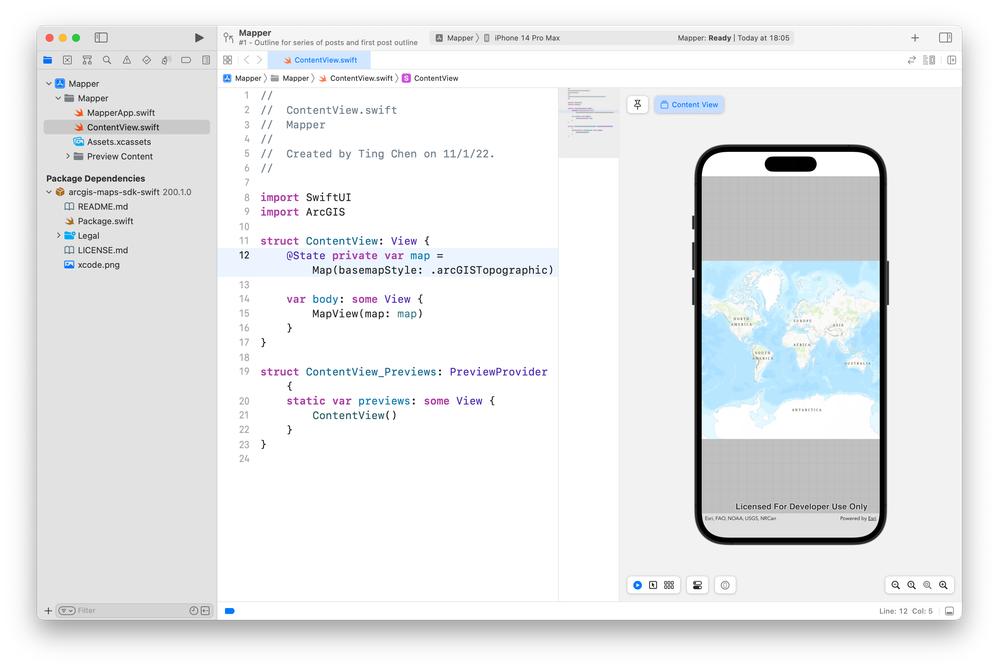Expand the Legal folder
The height and width of the screenshot is (669, 999).
pos(59,236)
